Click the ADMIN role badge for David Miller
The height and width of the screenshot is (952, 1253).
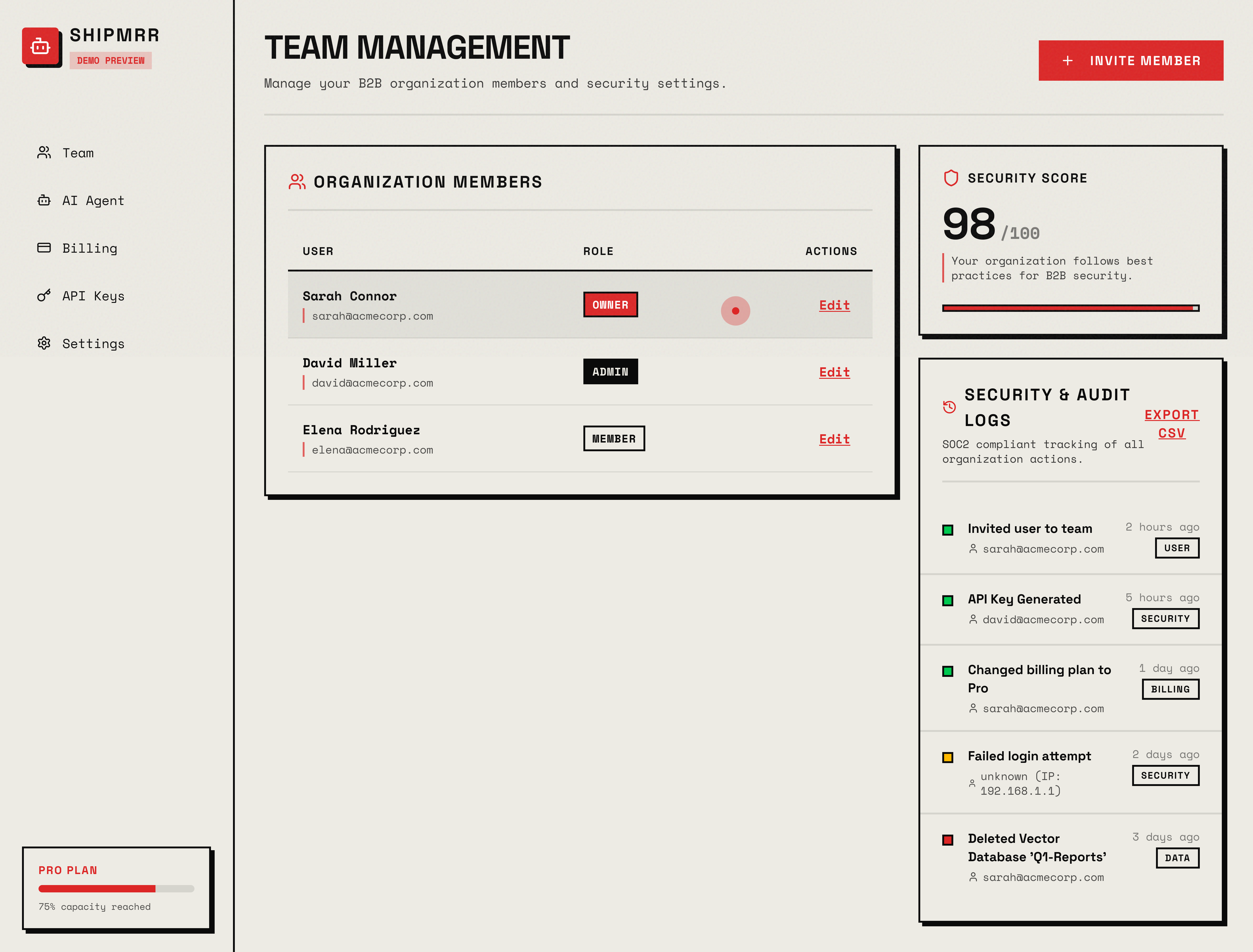[610, 371]
